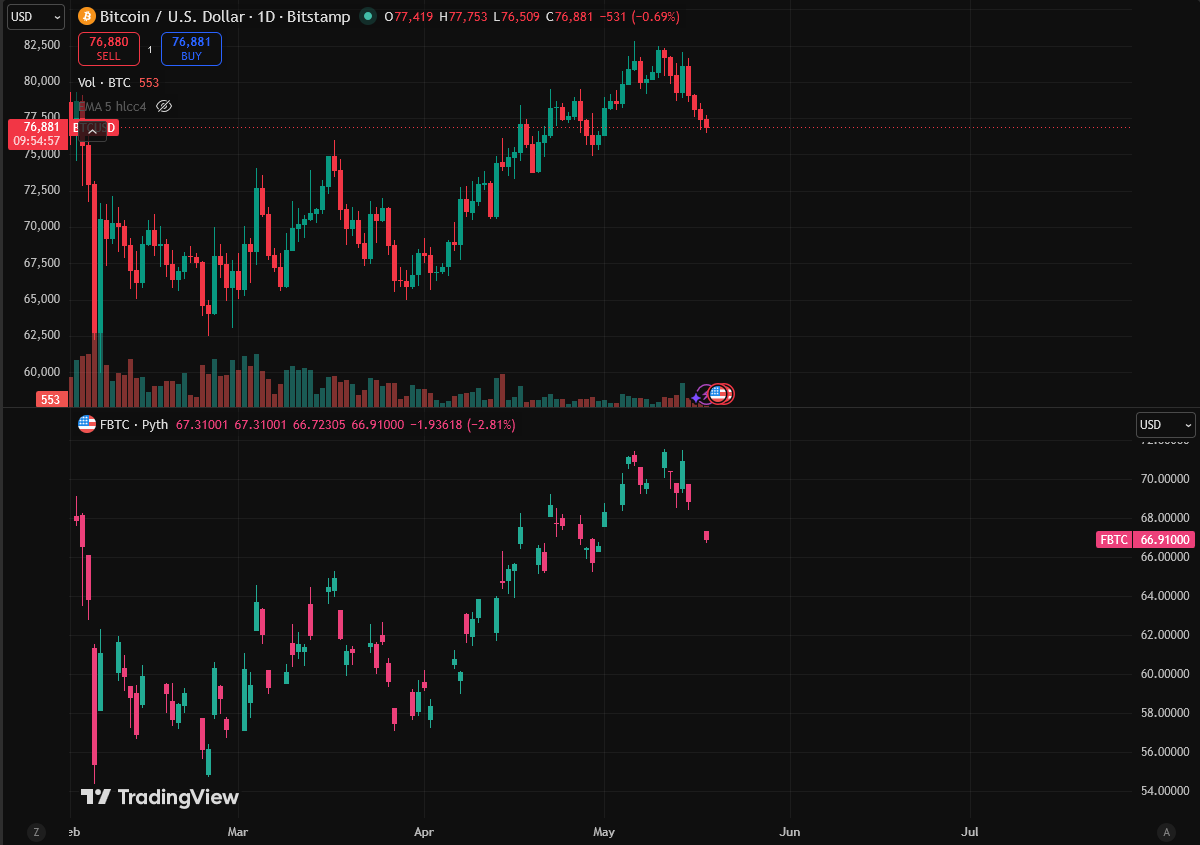The height and width of the screenshot is (845, 1200).
Task: Click the 66.91000 price axis label
Action: click(1164, 539)
